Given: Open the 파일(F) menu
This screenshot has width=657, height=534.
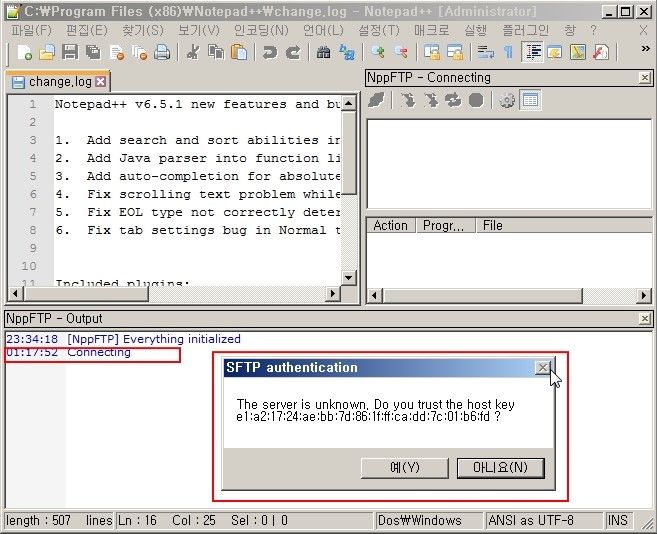Looking at the screenshot, I should pos(31,30).
